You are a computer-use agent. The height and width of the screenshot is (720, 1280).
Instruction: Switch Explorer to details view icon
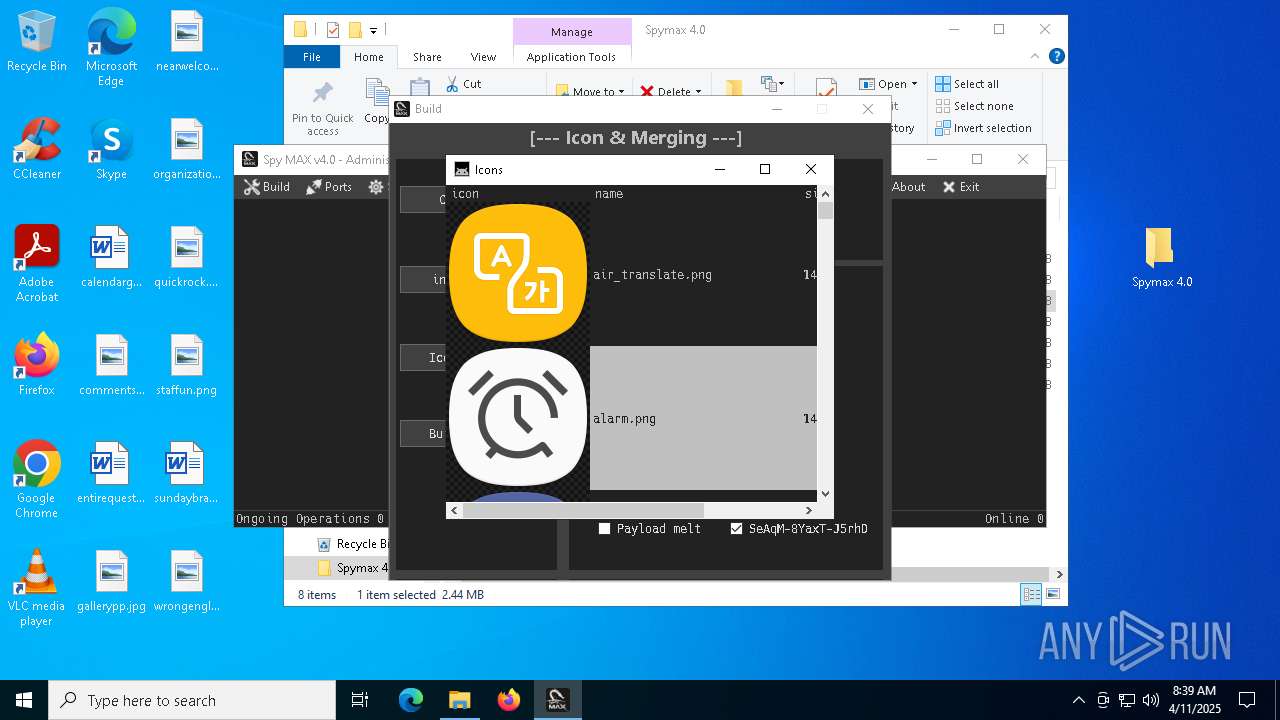tap(1031, 594)
